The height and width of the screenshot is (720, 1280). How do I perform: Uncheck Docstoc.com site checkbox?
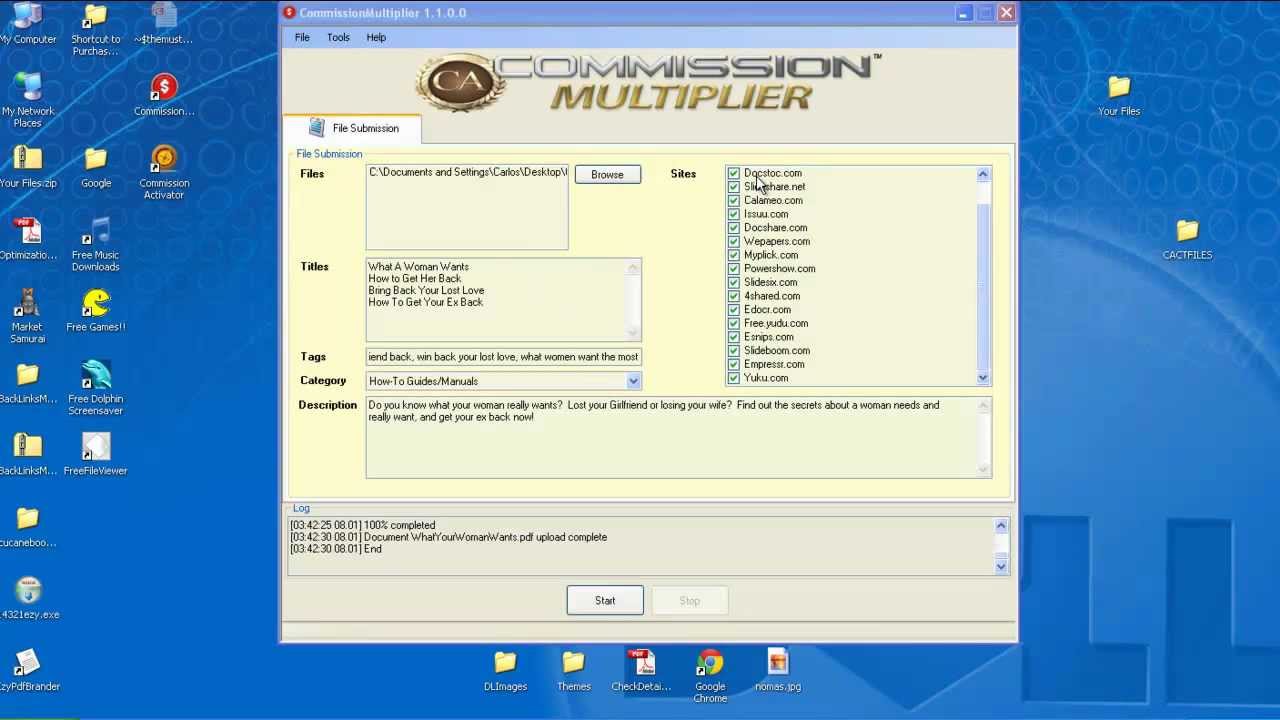pos(734,173)
